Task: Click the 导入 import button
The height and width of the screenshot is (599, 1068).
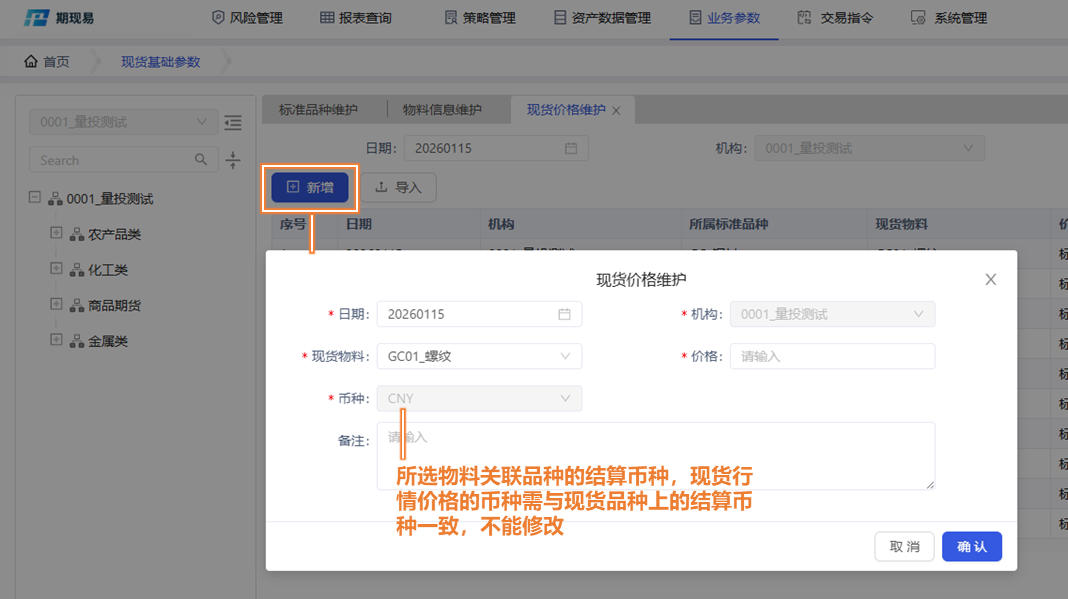Action: pos(398,187)
